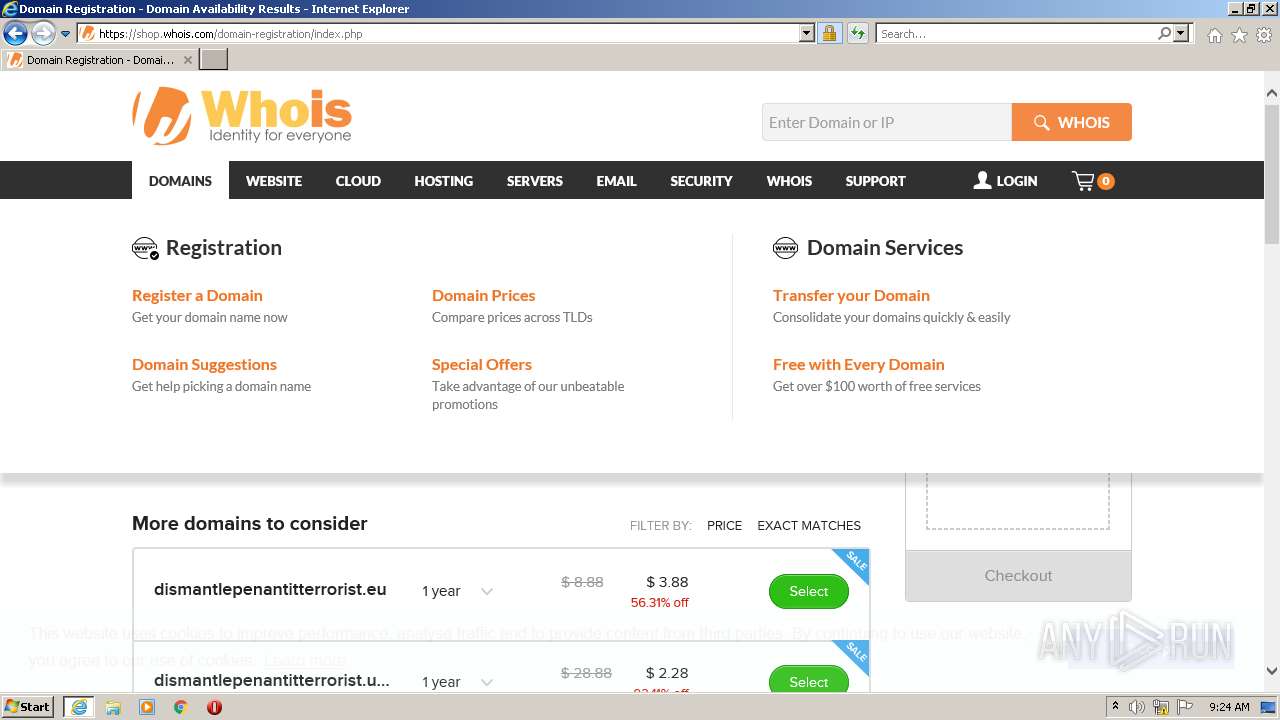Open the HOSTING menu
The height and width of the screenshot is (720, 1280).
click(x=444, y=181)
